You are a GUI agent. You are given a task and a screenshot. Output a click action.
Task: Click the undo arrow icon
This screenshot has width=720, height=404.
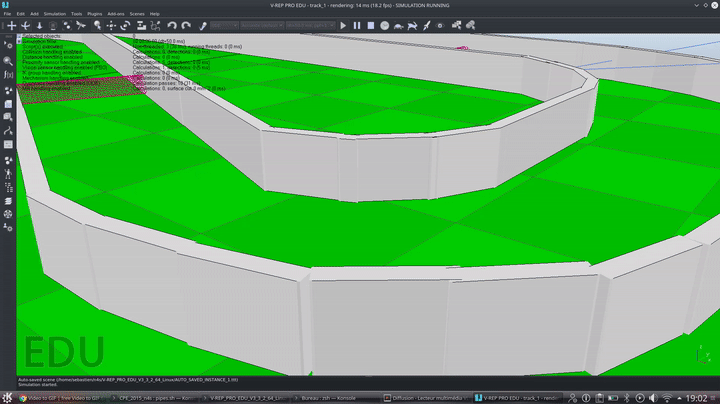pyautogui.click(x=172, y=24)
